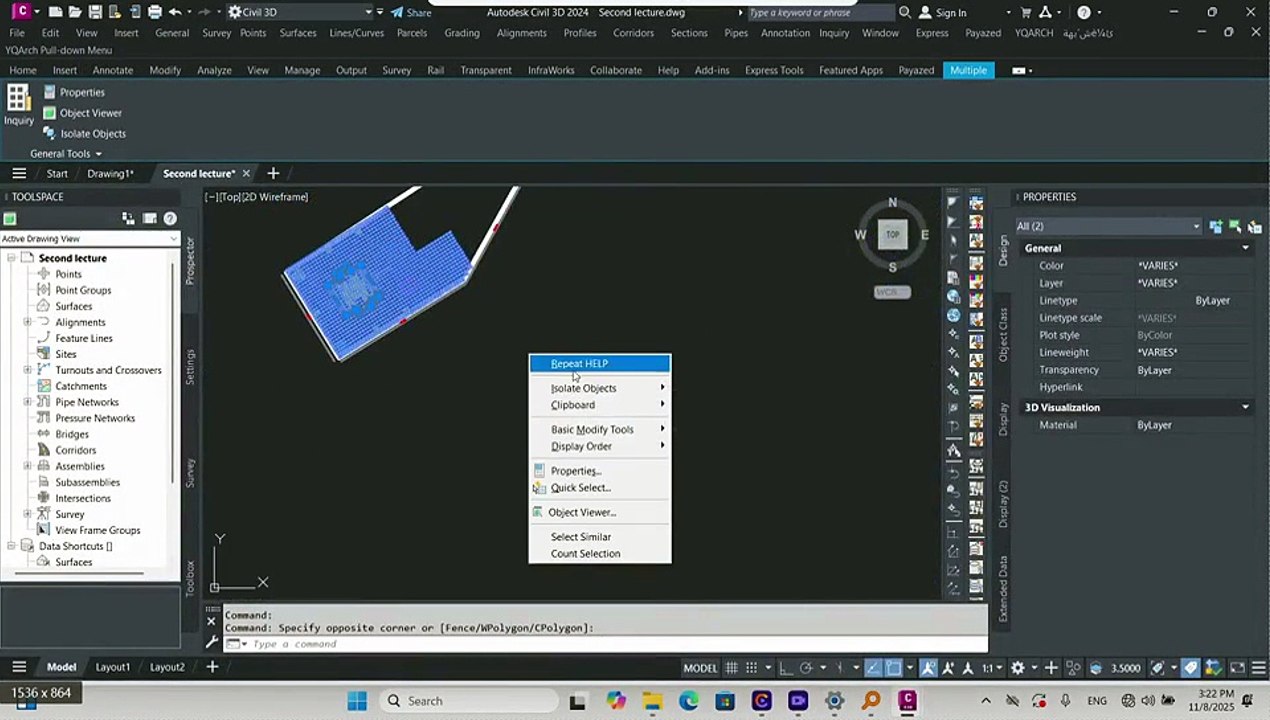Click the Plot printer icon
The height and width of the screenshot is (720, 1270).
click(155, 12)
